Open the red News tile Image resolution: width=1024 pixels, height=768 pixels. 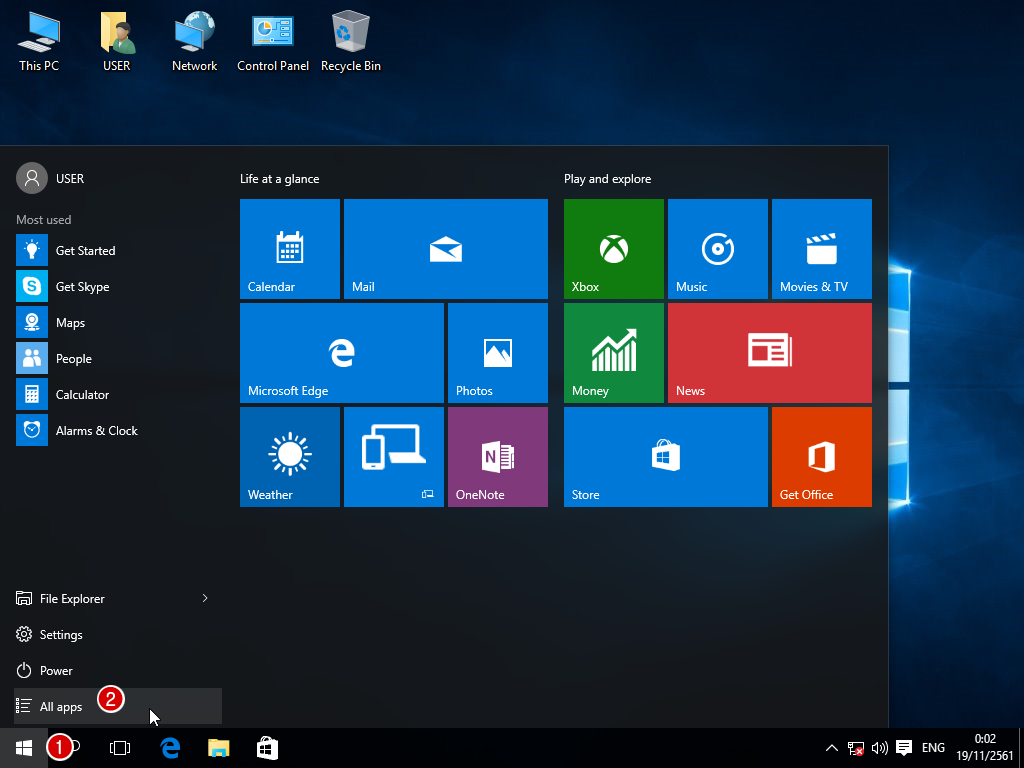pos(769,352)
